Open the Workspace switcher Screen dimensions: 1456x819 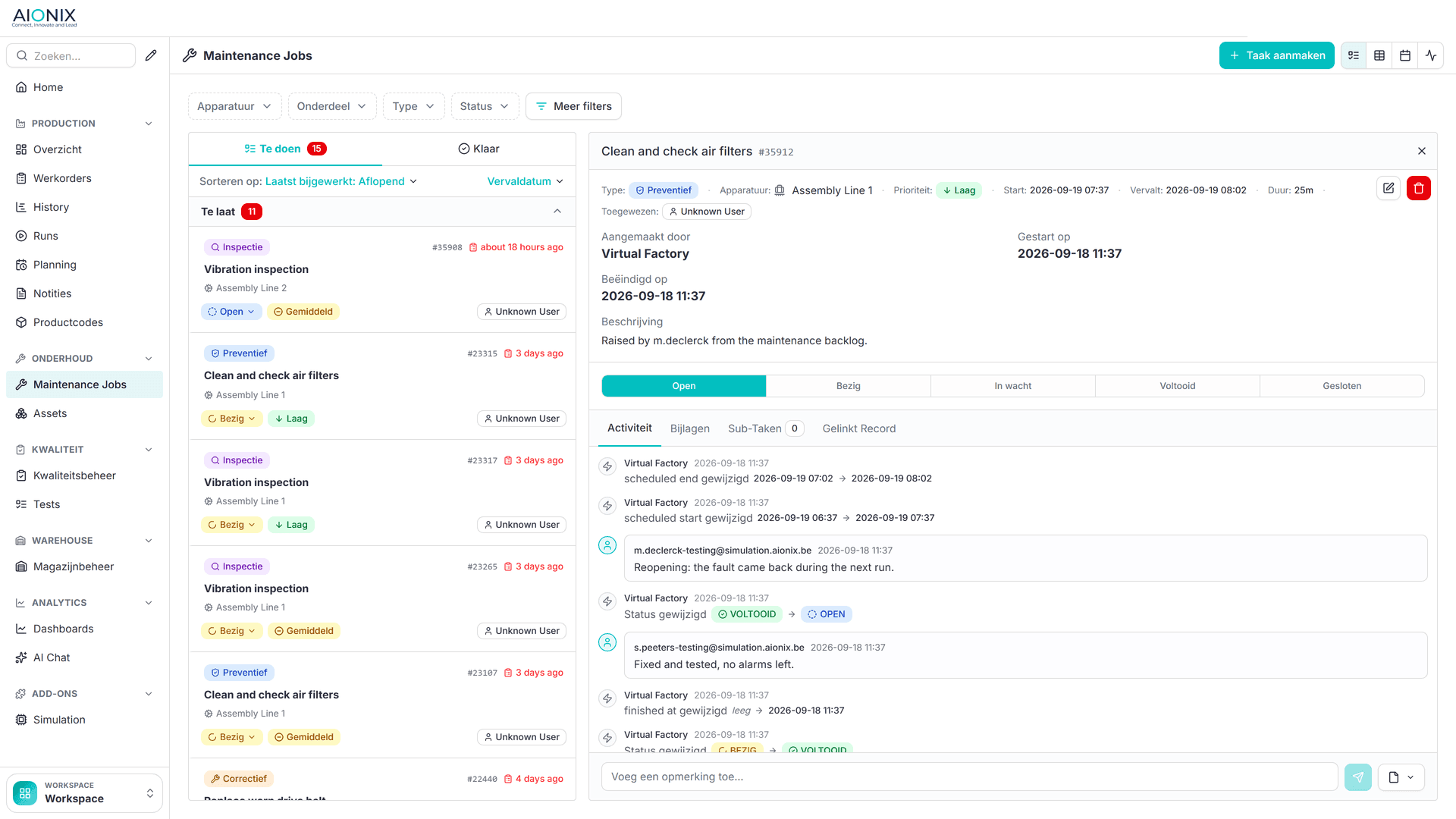84,792
